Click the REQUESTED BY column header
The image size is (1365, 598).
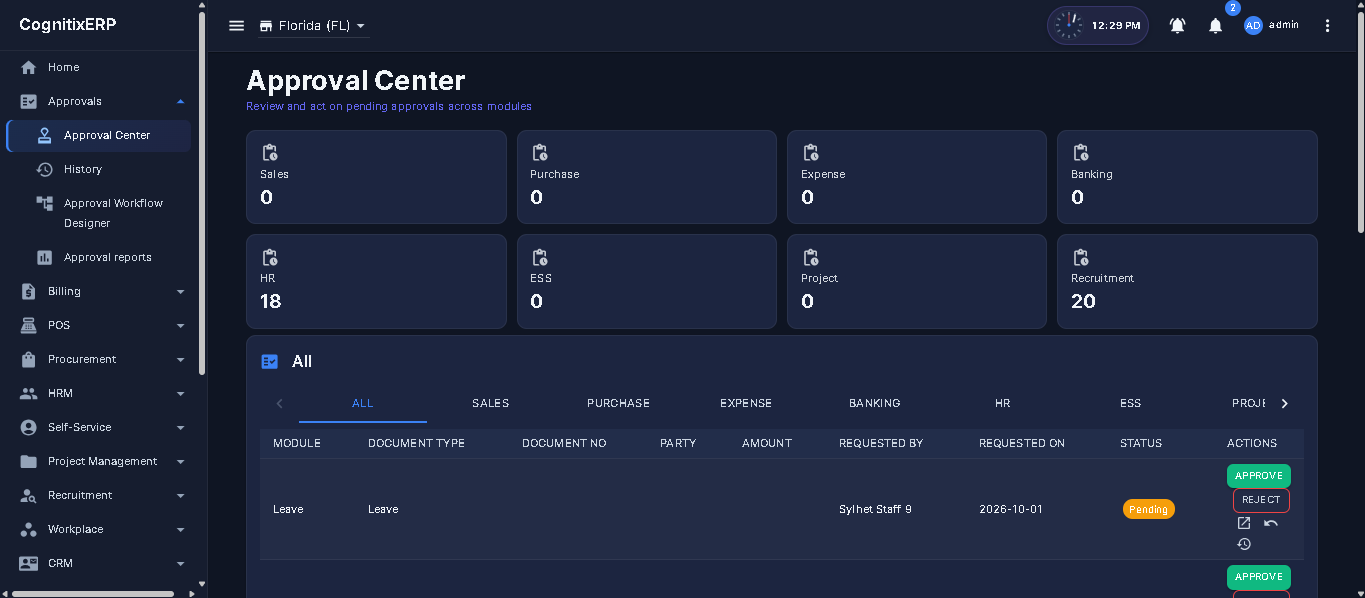pos(881,443)
